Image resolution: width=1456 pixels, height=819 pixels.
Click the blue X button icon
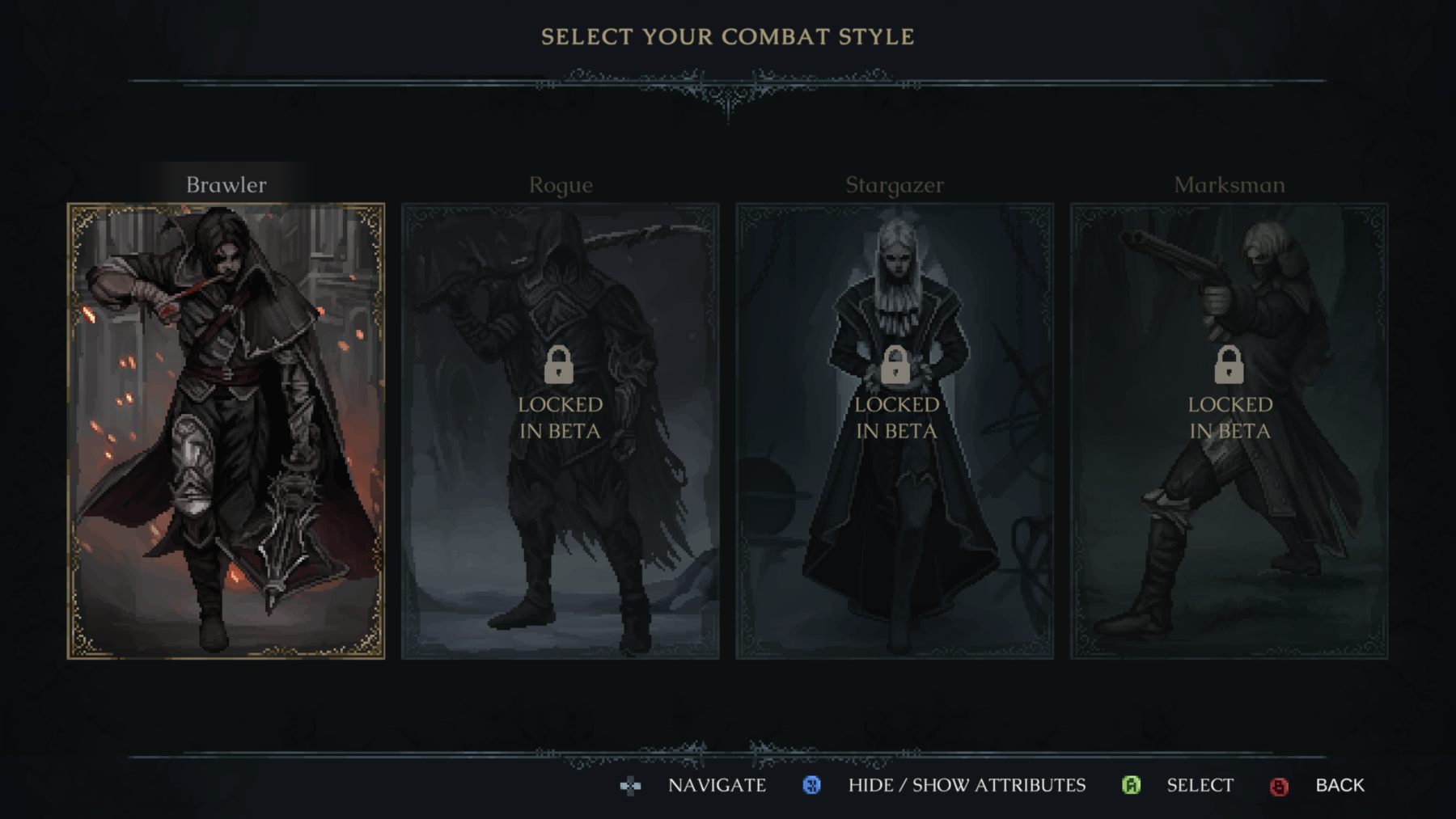811,785
